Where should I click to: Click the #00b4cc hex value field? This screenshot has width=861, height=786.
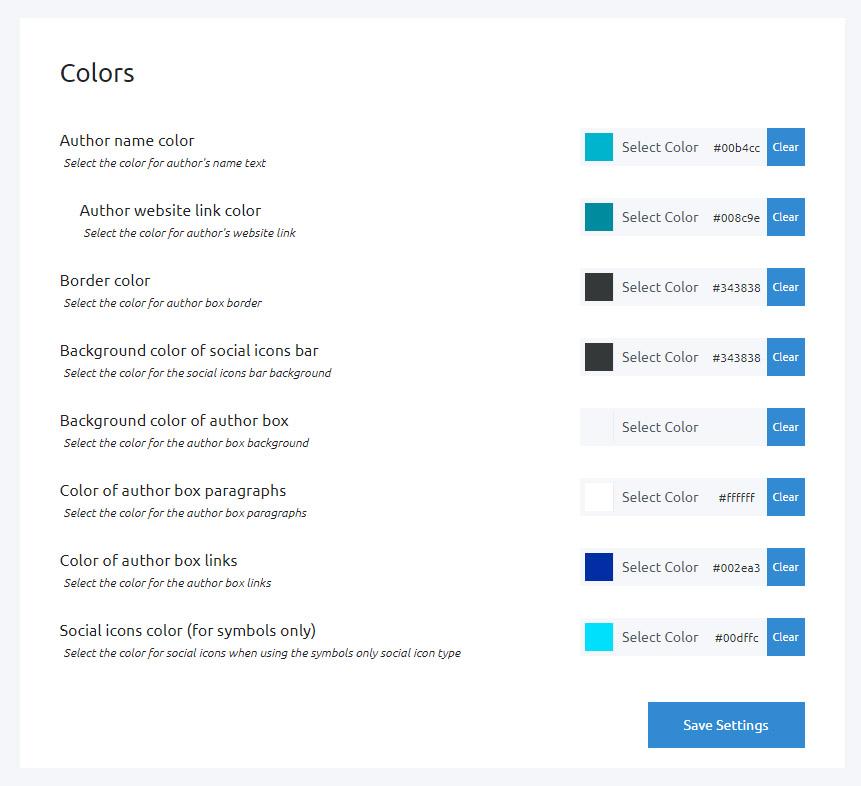point(736,148)
